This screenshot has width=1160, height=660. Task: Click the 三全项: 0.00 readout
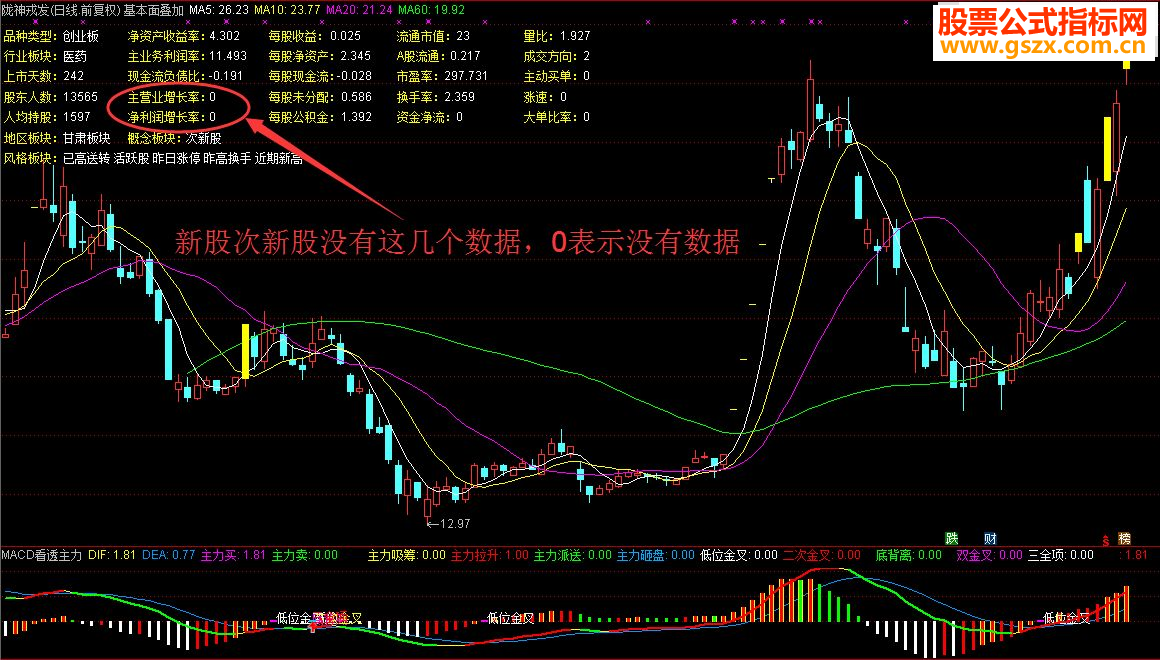[x=1060, y=554]
